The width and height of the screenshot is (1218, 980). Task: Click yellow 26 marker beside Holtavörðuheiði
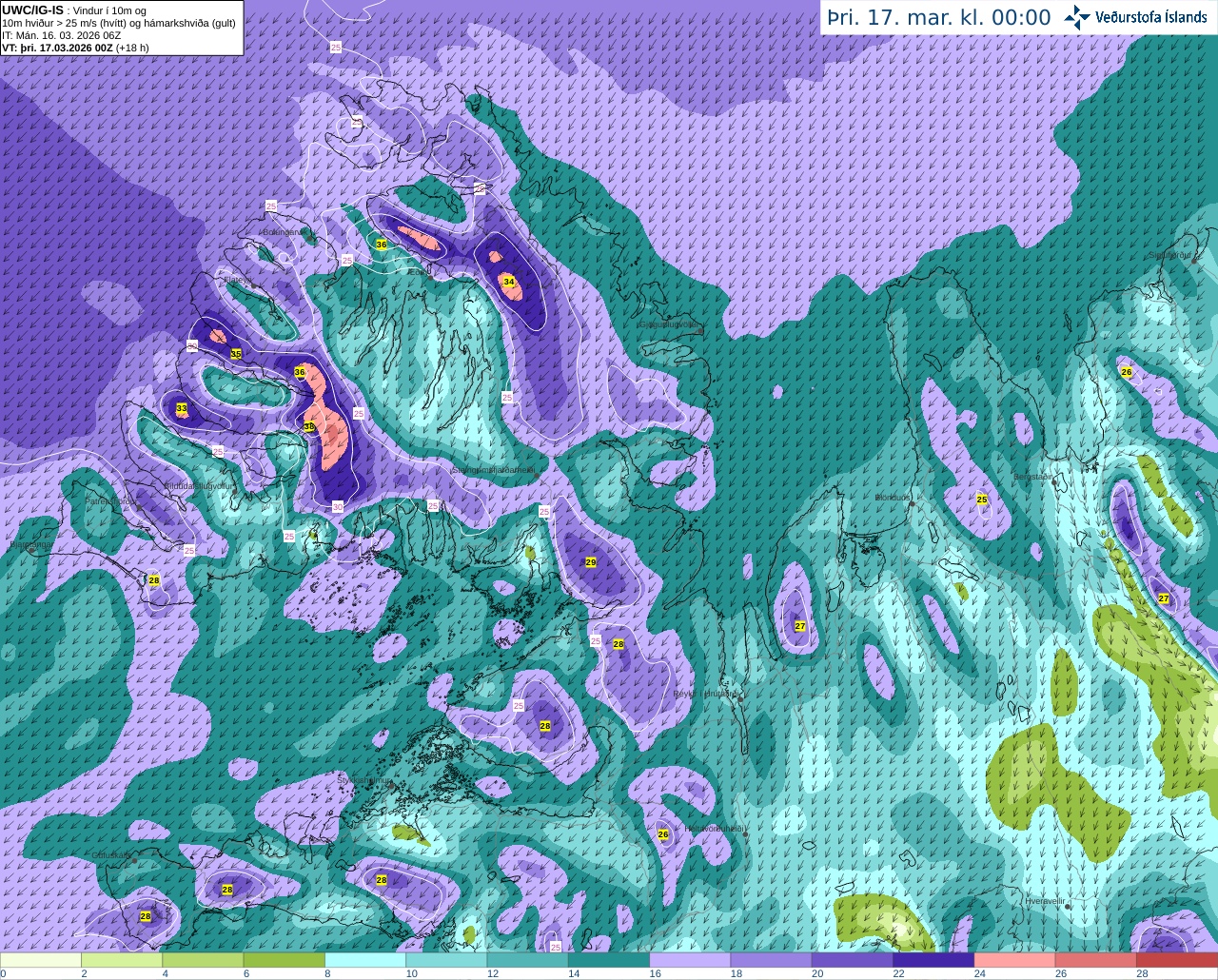tap(663, 834)
